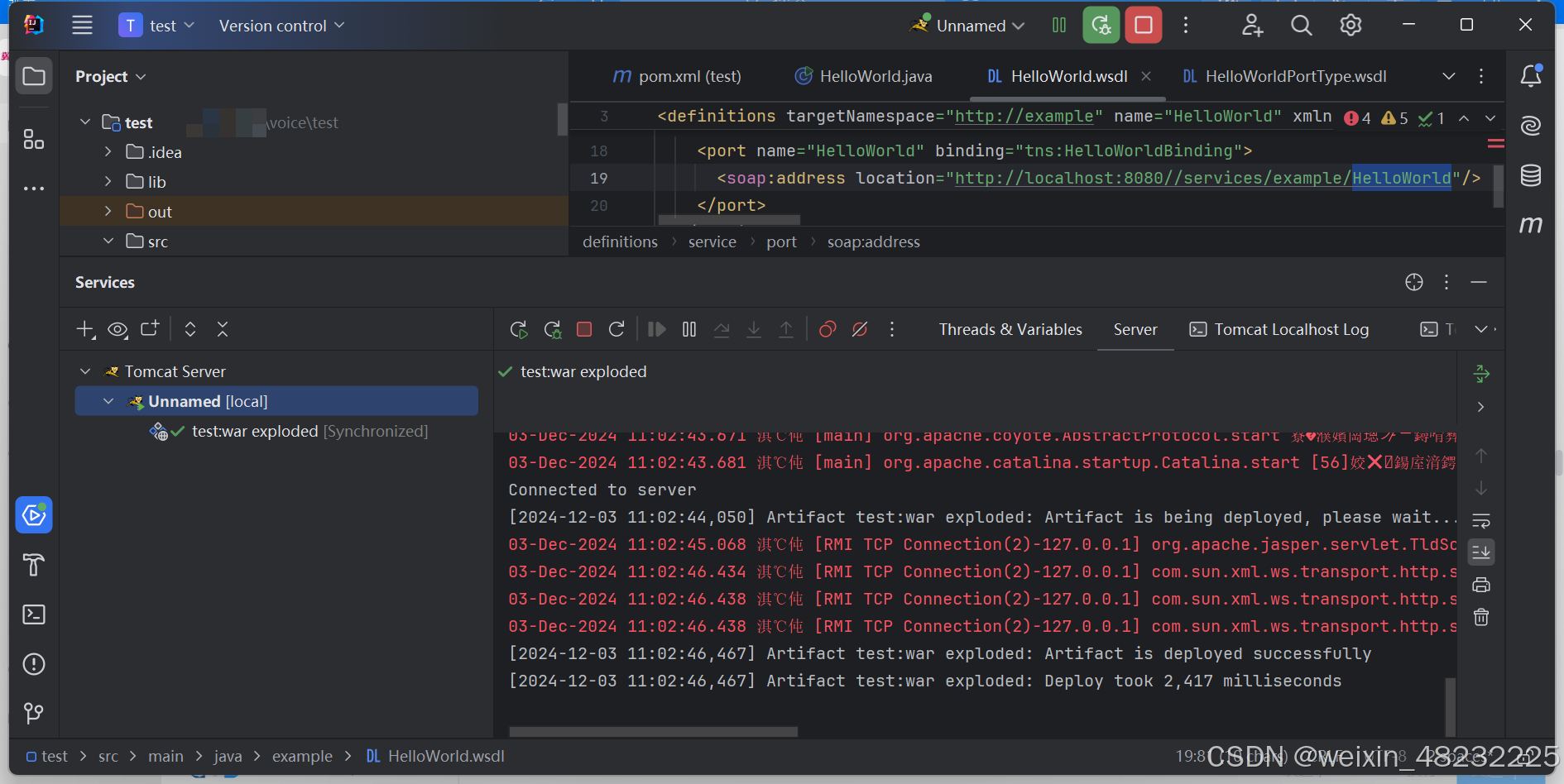Show hidden editor tabs dropdown

pyautogui.click(x=1449, y=76)
